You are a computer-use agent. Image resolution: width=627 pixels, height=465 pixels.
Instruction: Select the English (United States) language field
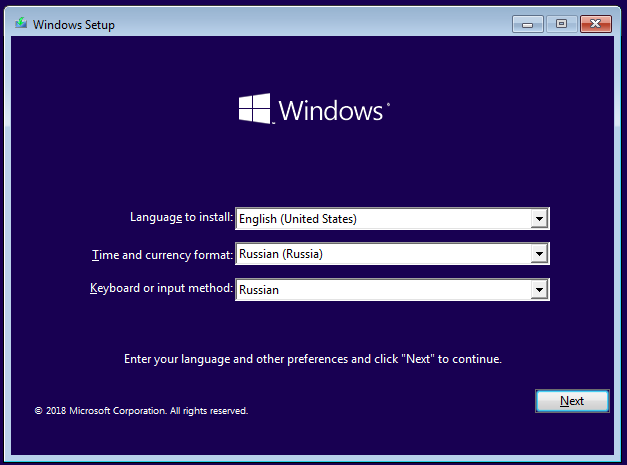(x=392, y=219)
